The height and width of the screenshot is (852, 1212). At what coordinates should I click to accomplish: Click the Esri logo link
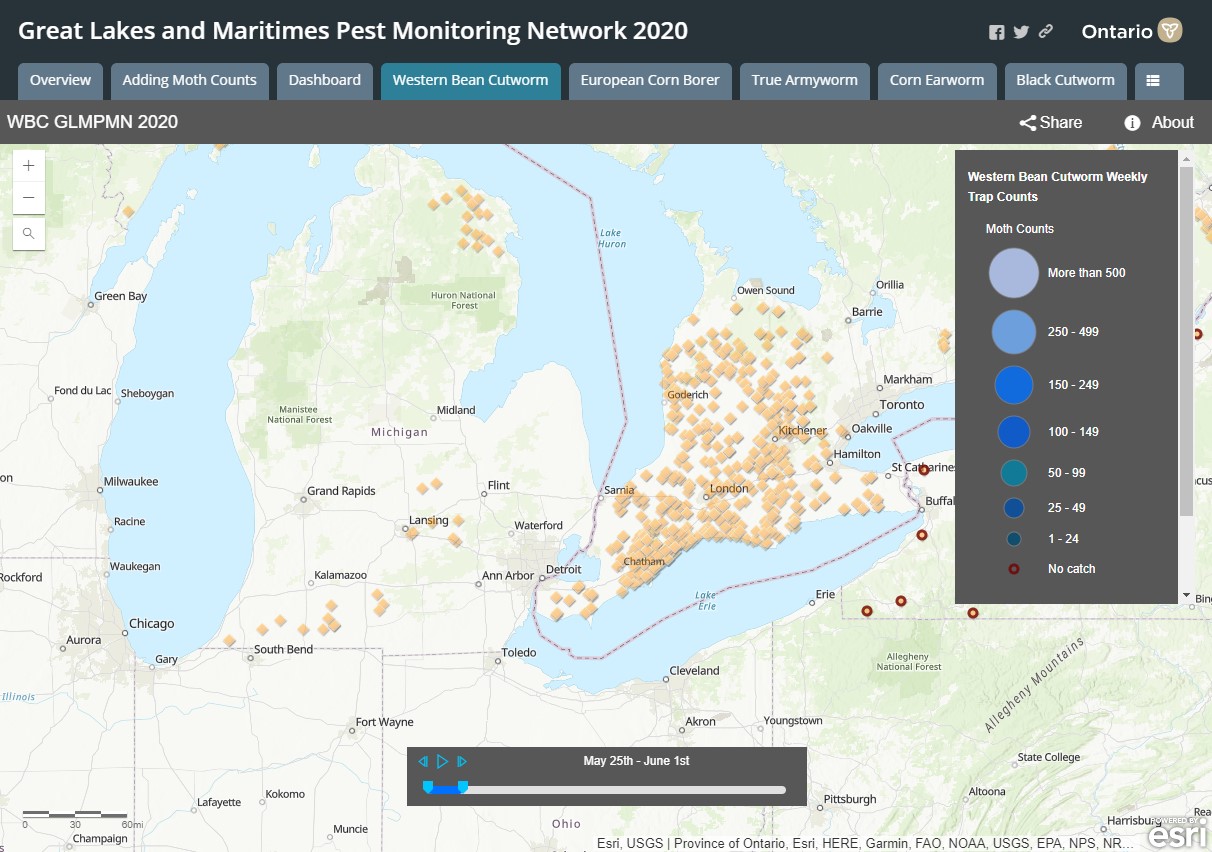[1176, 833]
